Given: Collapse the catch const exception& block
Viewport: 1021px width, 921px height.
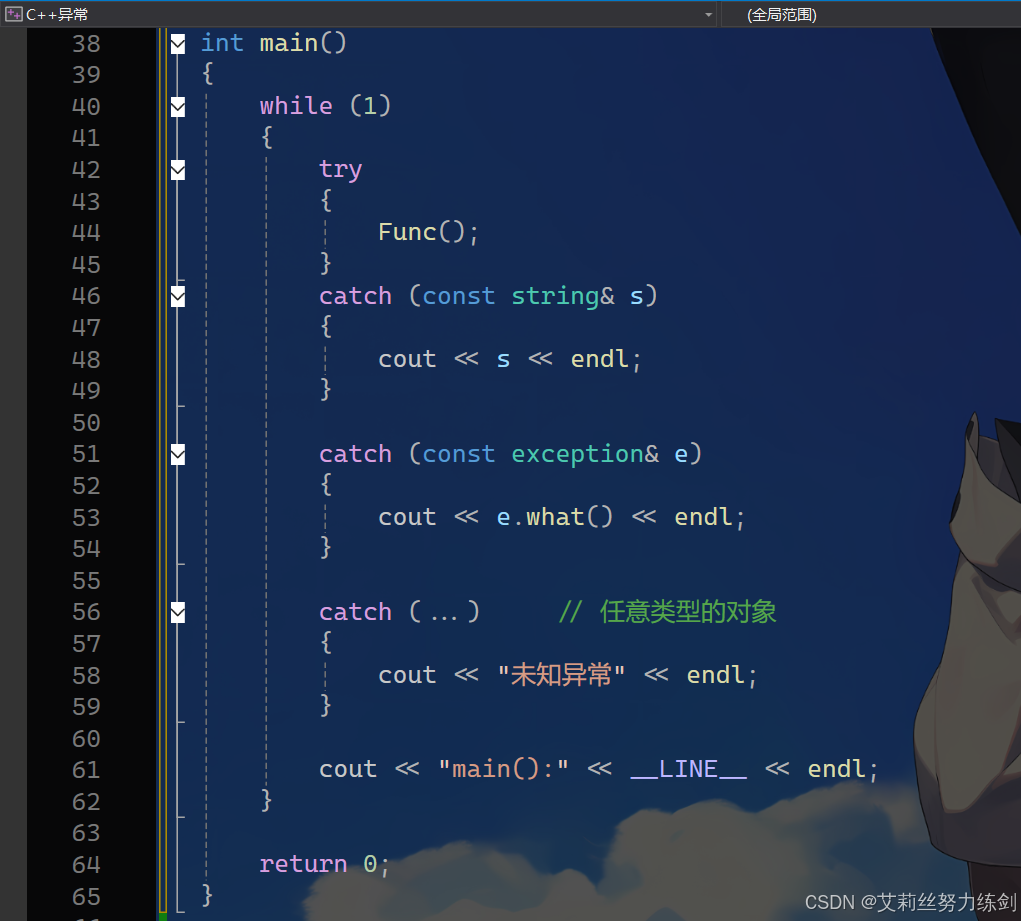Looking at the screenshot, I should pos(178,455).
